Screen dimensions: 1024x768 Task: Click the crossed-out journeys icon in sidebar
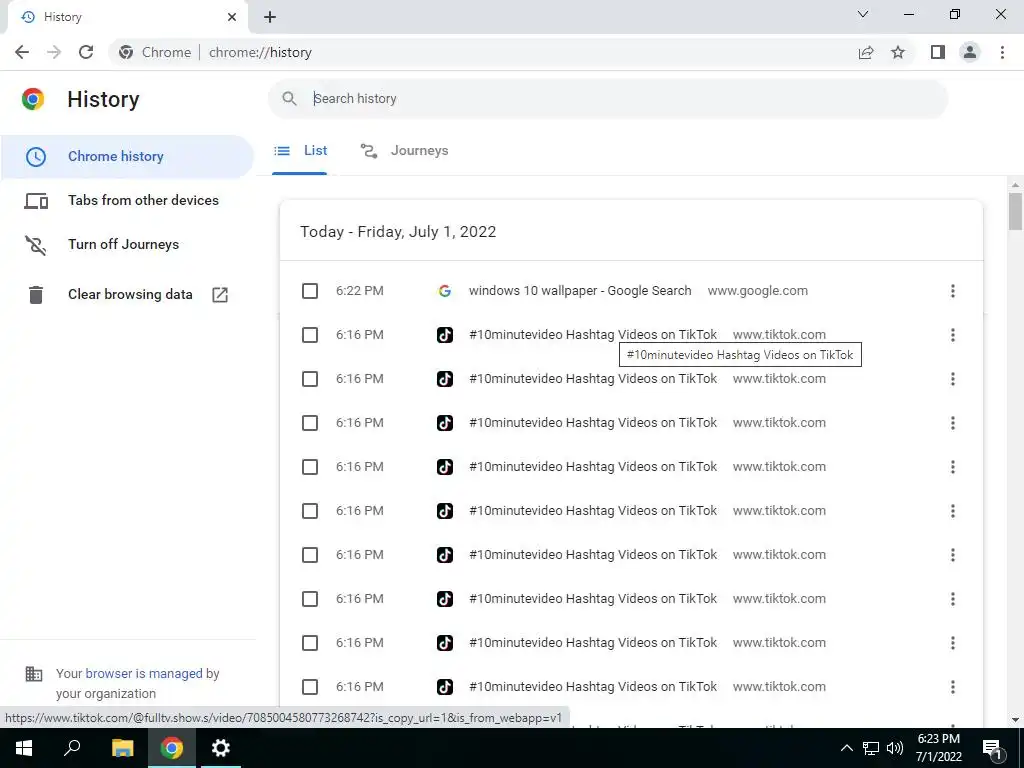pyautogui.click(x=36, y=245)
